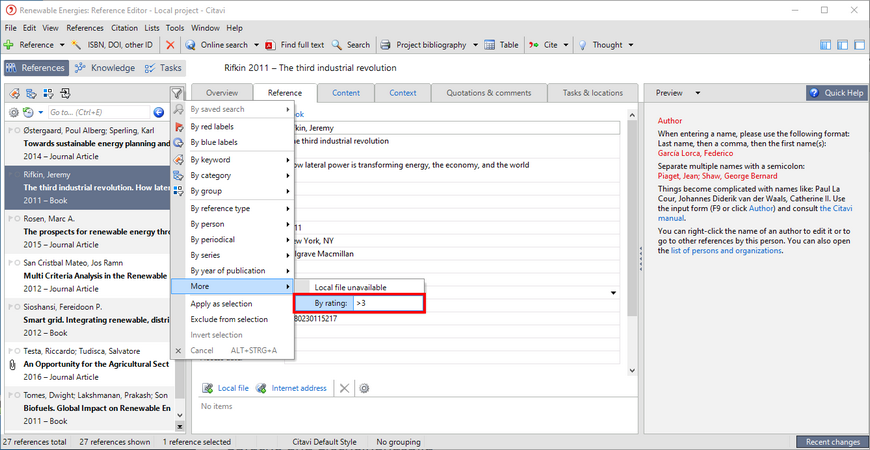The image size is (870, 450).
Task: Open the References menu
Action: pos(85,28)
